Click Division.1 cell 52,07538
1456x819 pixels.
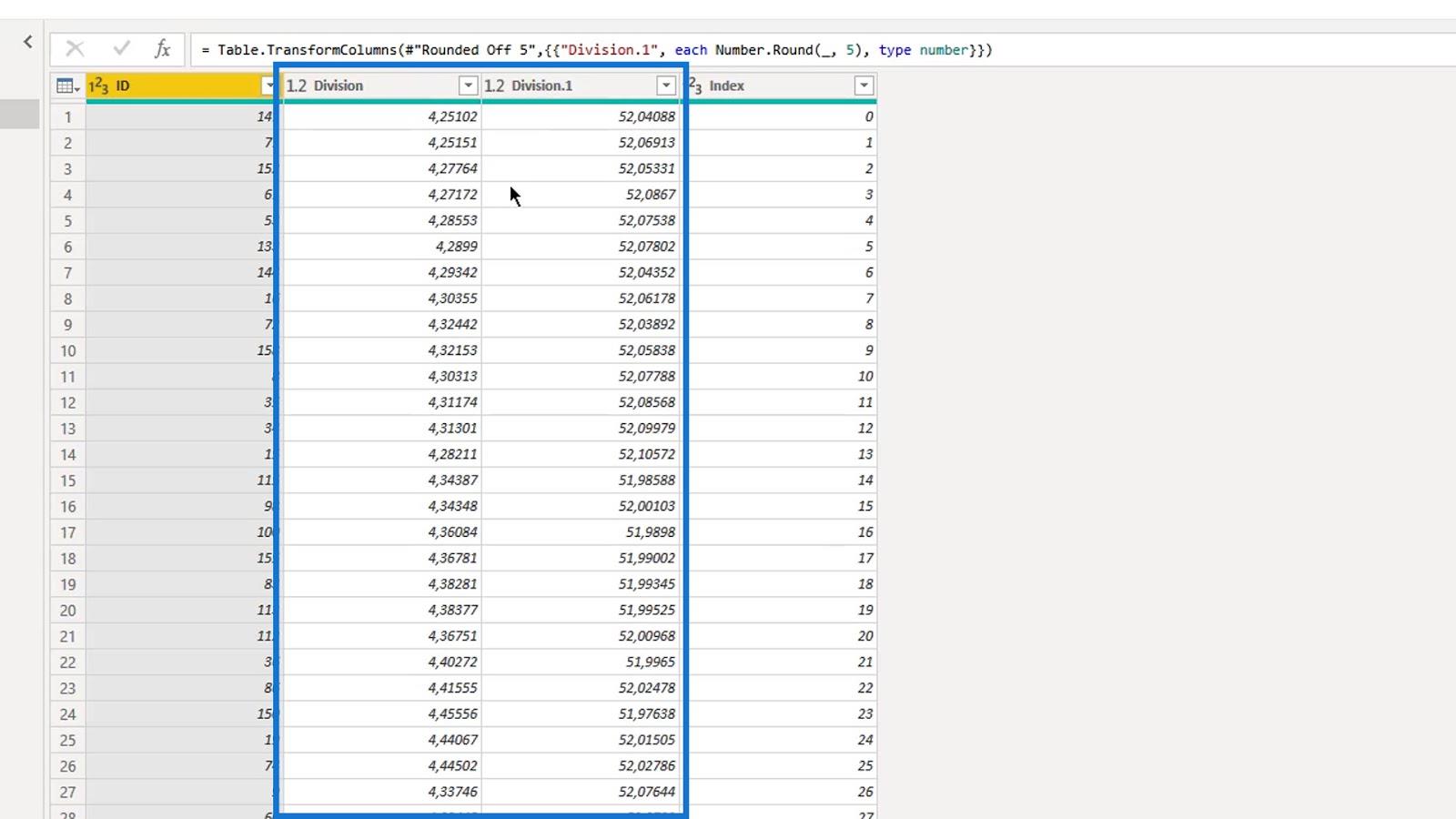pos(581,220)
